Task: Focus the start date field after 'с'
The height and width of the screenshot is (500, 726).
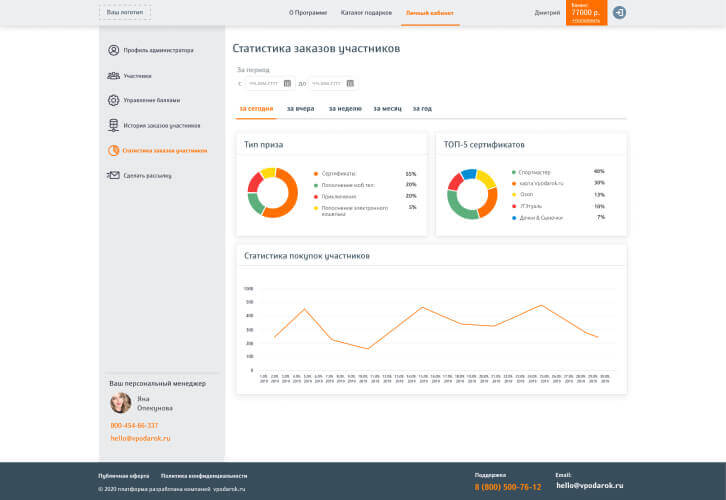Action: pos(269,83)
